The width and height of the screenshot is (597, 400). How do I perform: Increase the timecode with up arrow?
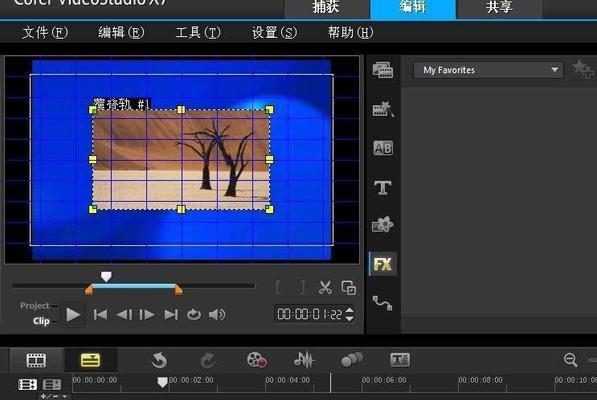[x=350, y=311]
